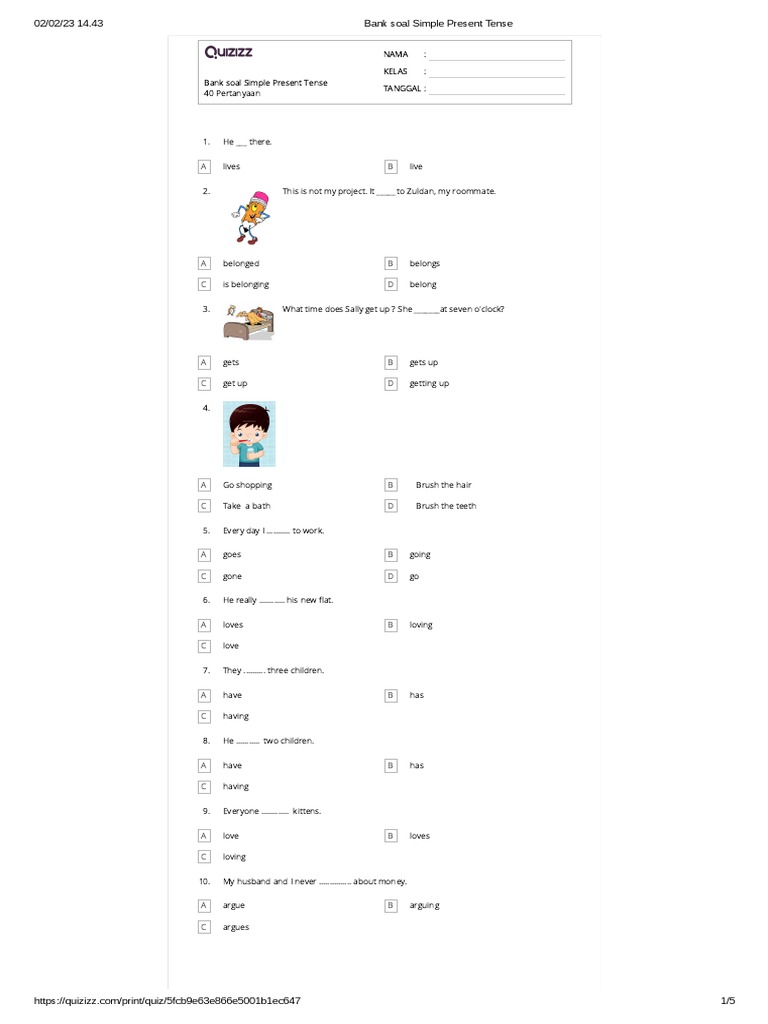This screenshot has width=768, height=1024.
Task: Click the boy brushing teeth image
Action: [x=249, y=434]
